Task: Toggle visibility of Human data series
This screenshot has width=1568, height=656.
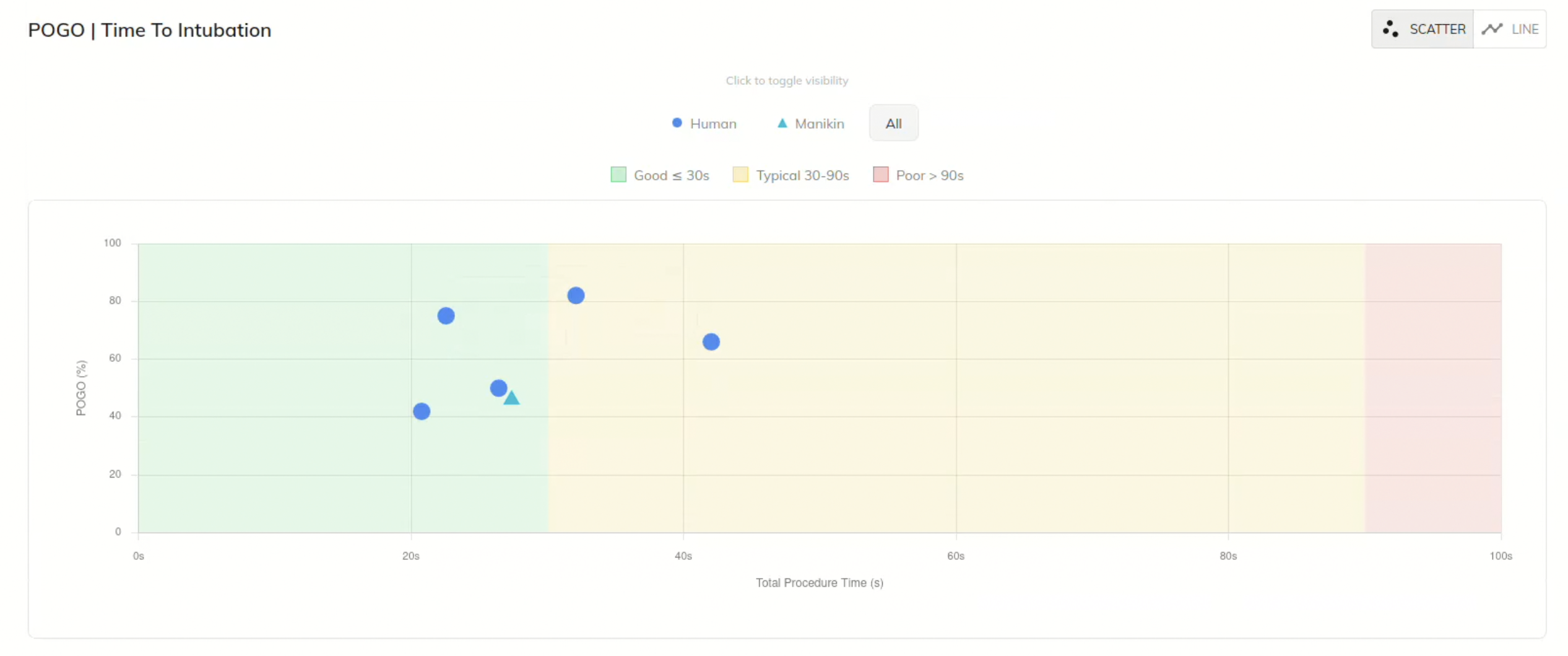Action: point(705,123)
